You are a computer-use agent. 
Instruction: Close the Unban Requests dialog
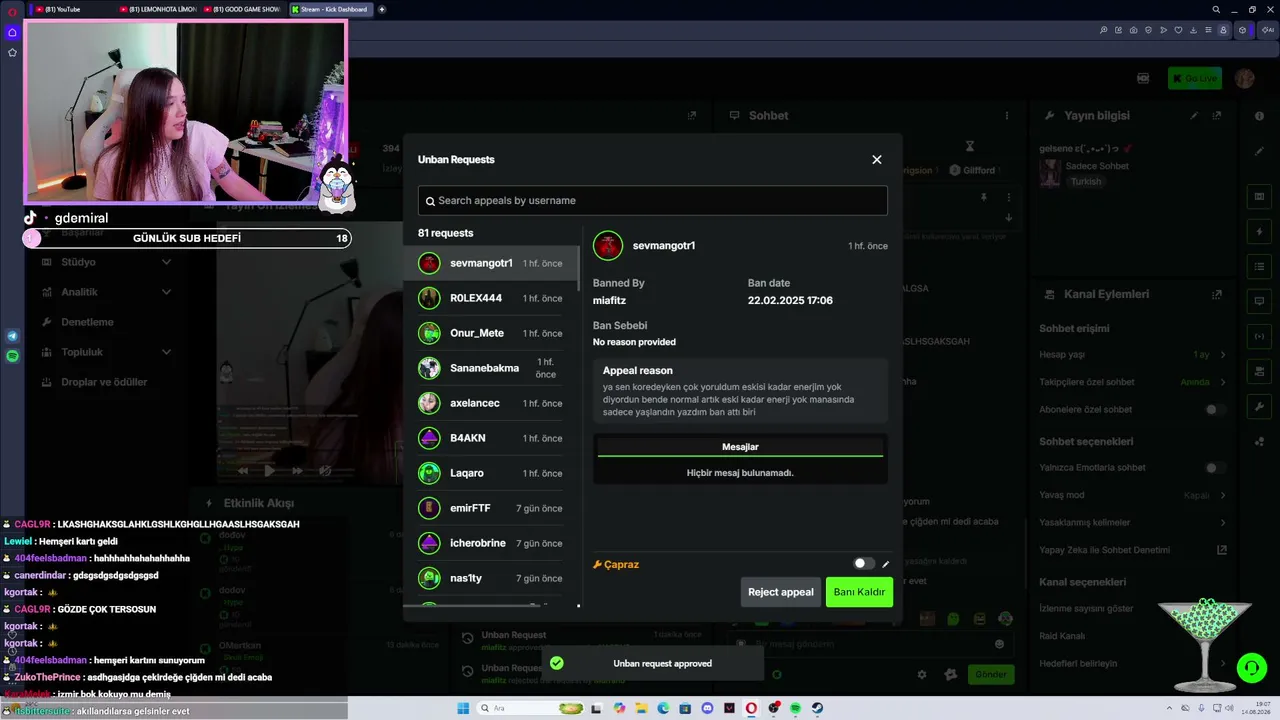pyautogui.click(x=877, y=160)
